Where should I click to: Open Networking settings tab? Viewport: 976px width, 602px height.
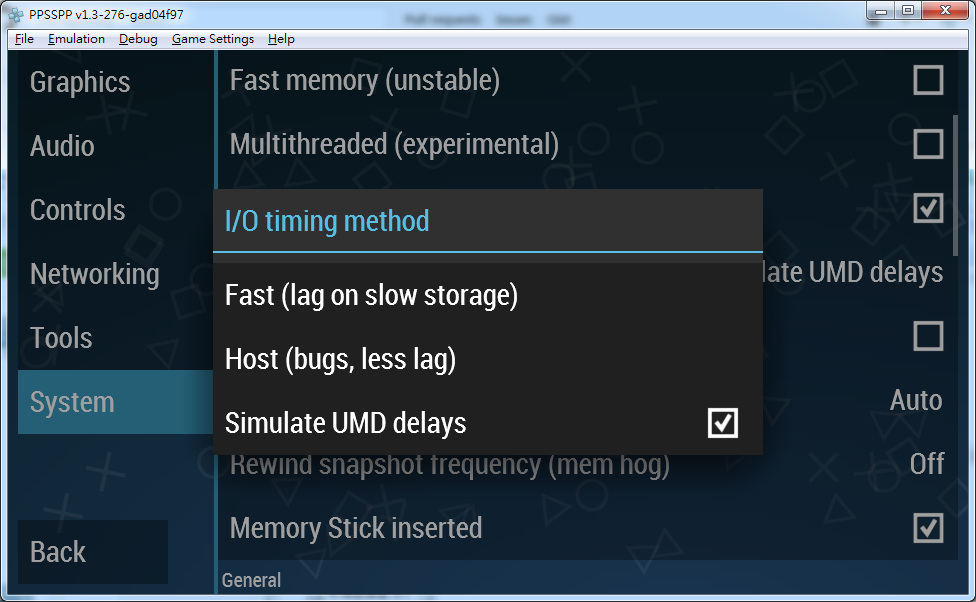pos(95,274)
